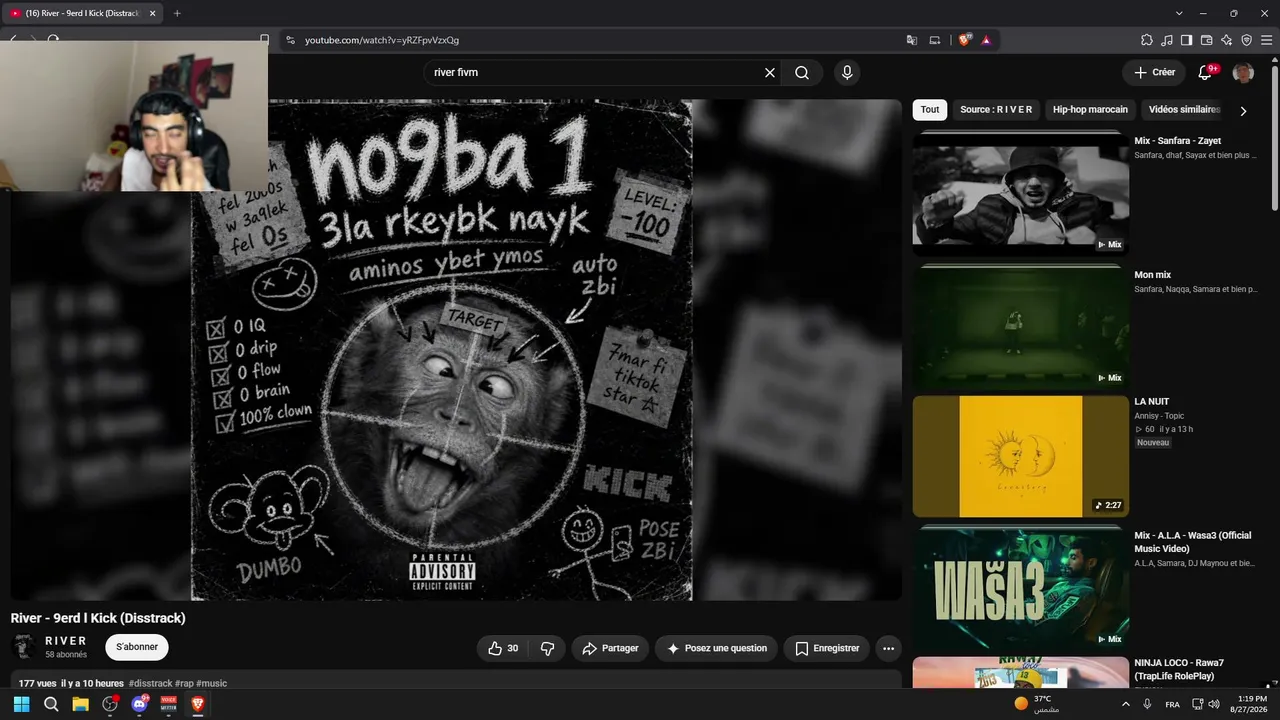The image size is (1280, 720).
Task: Select the 'Hip-hop marocain' chip
Action: click(1090, 110)
